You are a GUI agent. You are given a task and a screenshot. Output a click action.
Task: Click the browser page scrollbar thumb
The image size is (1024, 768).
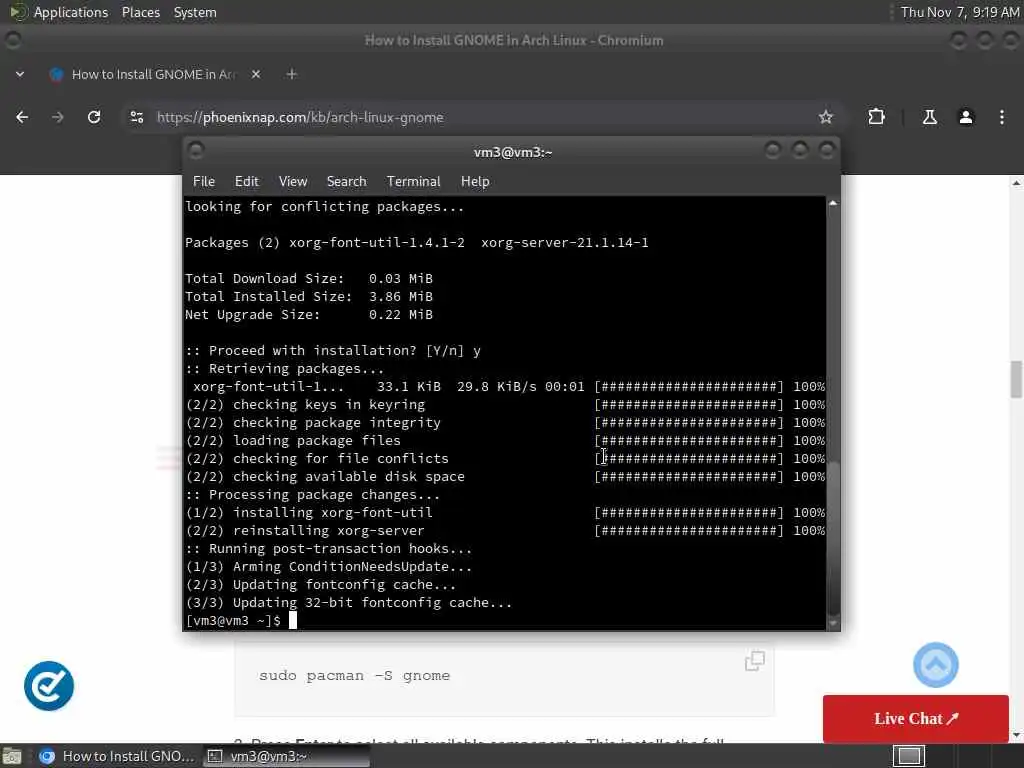point(1016,379)
